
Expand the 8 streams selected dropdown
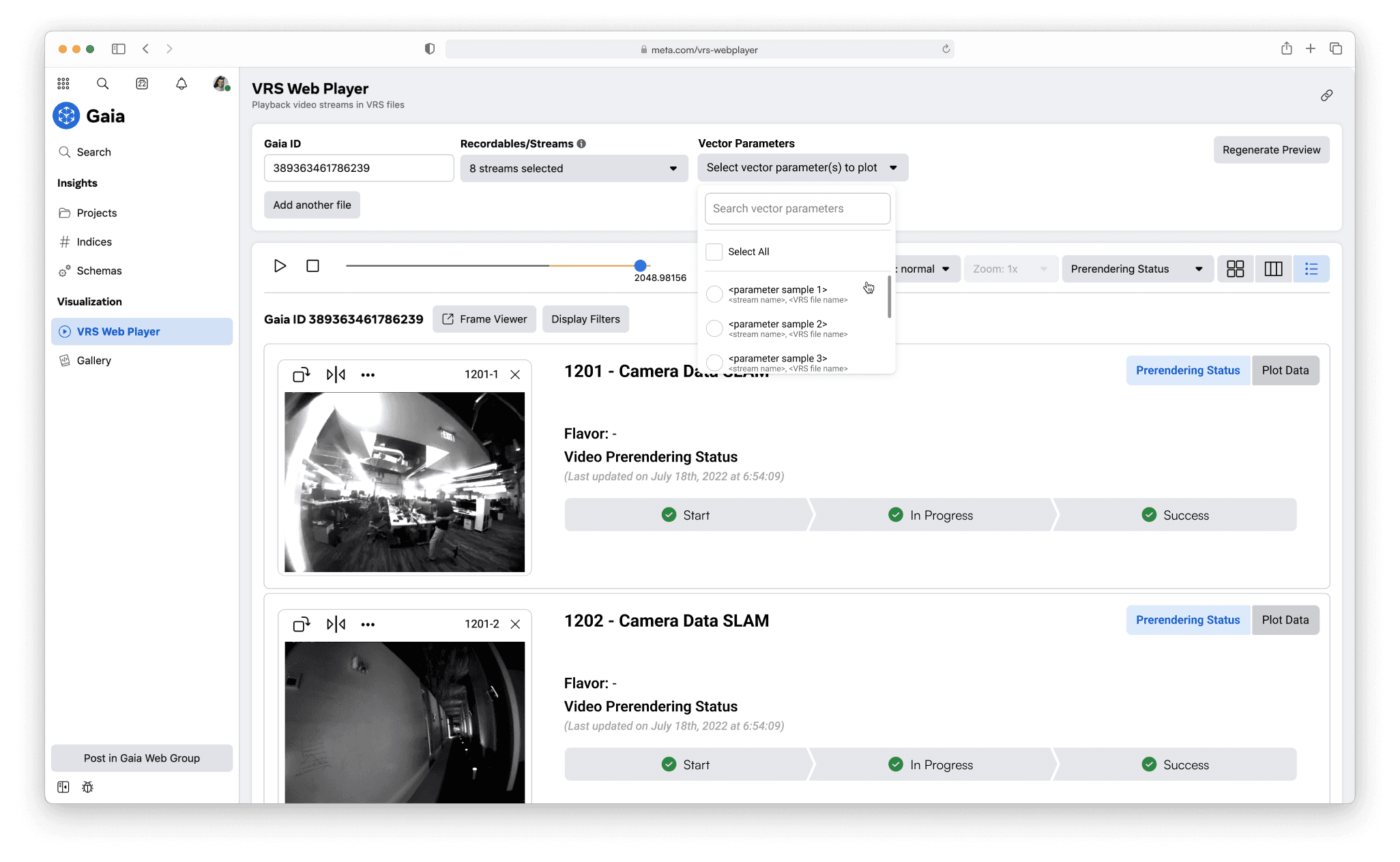pos(574,168)
